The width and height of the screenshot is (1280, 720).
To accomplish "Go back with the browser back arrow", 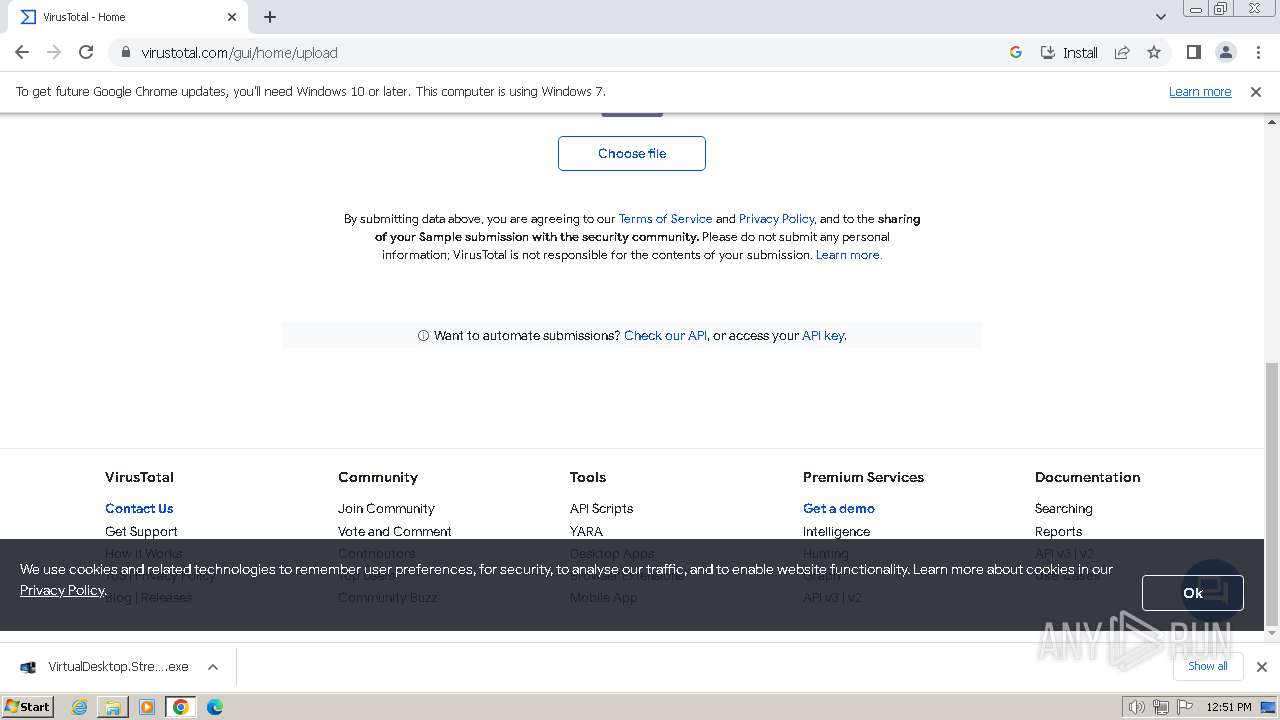I will [x=22, y=52].
